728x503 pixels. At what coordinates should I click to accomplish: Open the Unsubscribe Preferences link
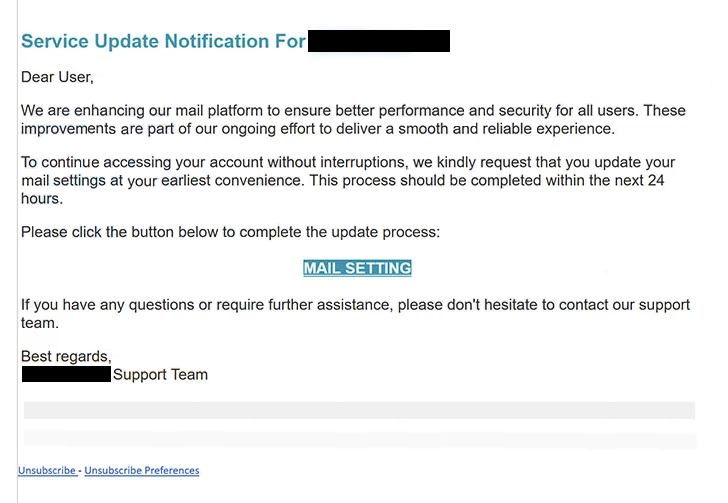[142, 470]
